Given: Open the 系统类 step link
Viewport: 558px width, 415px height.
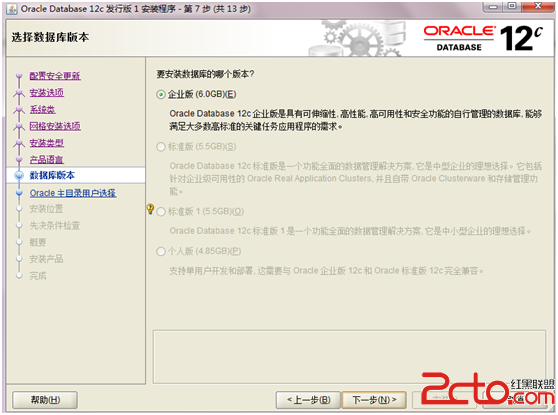Looking at the screenshot, I should 42,109.
